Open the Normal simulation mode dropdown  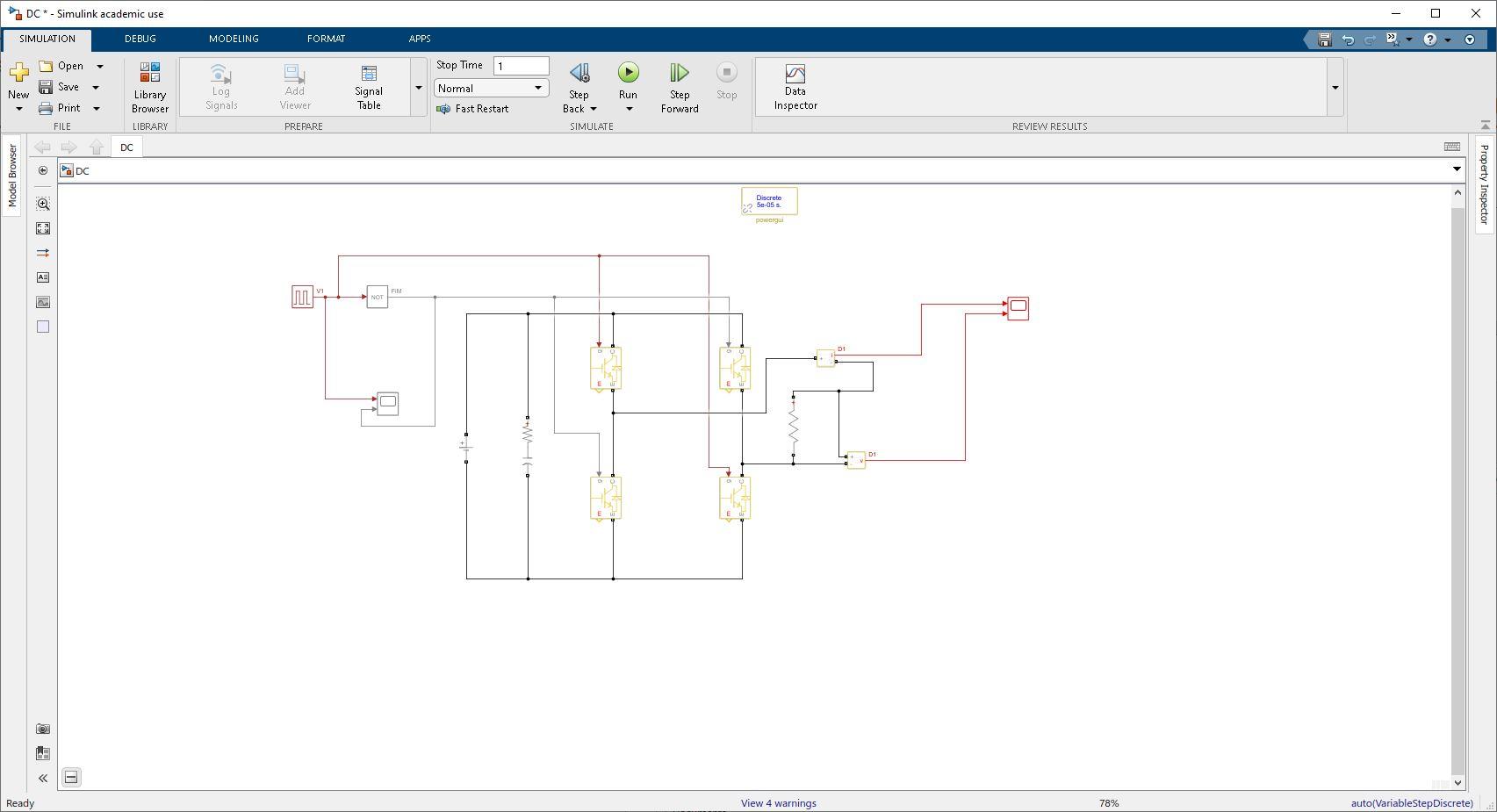(491, 88)
